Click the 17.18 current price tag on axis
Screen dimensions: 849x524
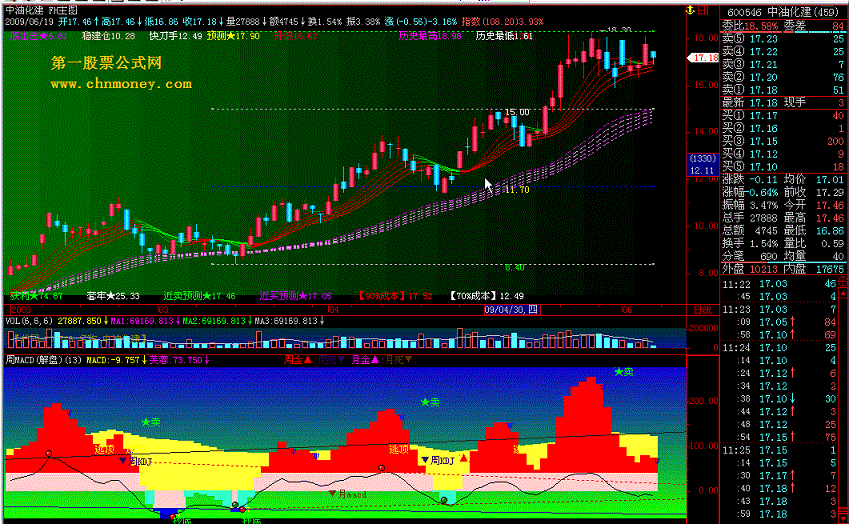click(703, 57)
